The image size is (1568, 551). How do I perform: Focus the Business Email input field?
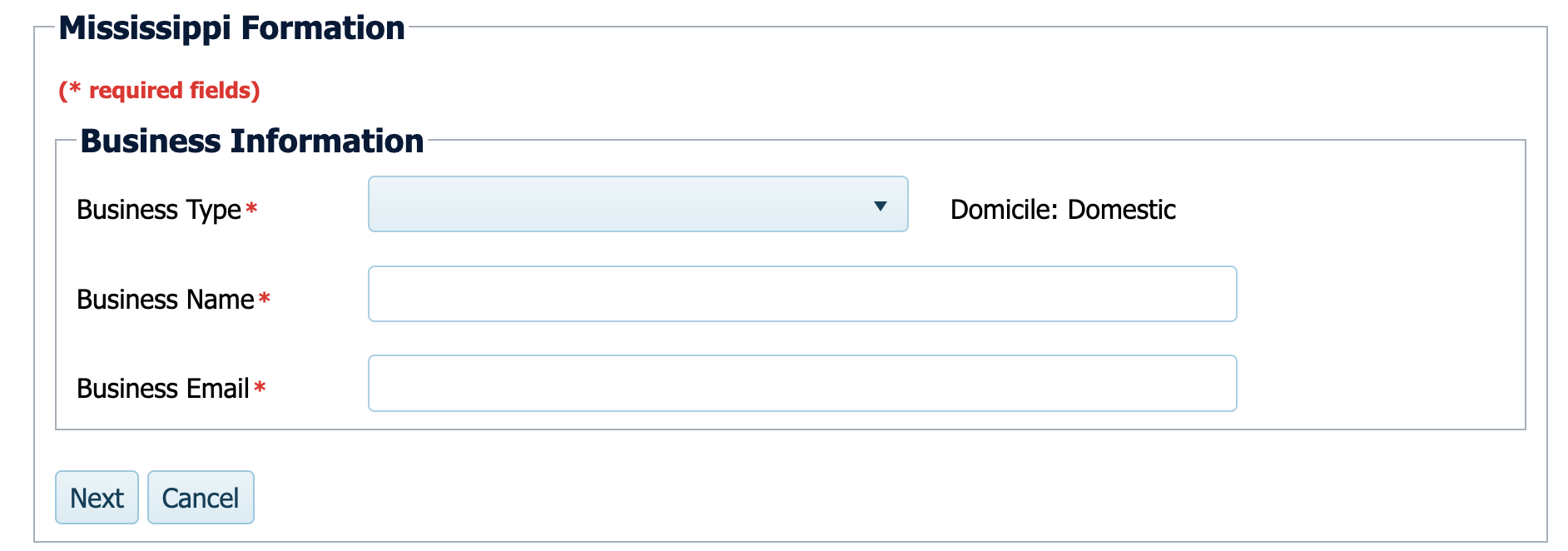click(802, 383)
